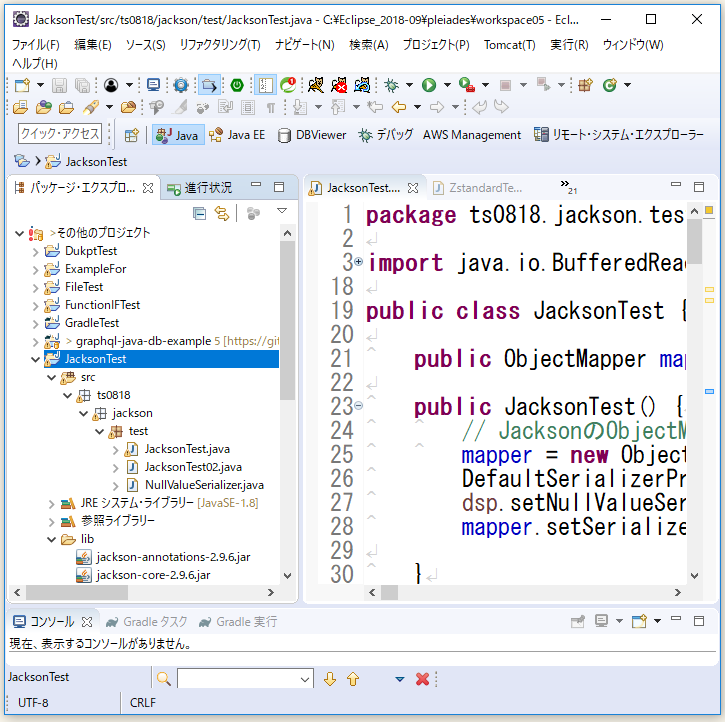Click the Debug bug toolbar icon
Screen dimensions: 725x722
391,85
